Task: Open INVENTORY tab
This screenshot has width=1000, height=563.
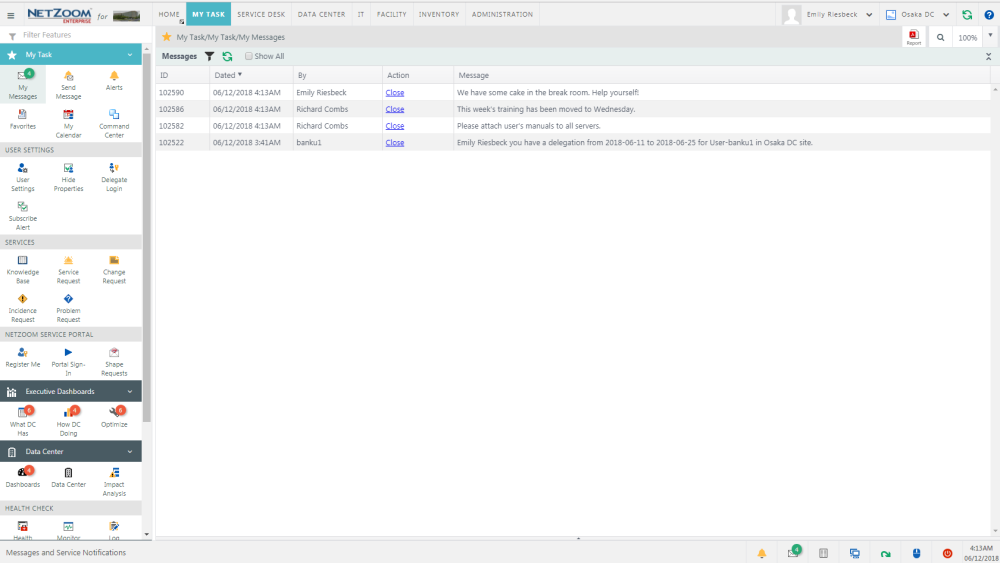Action: (439, 14)
